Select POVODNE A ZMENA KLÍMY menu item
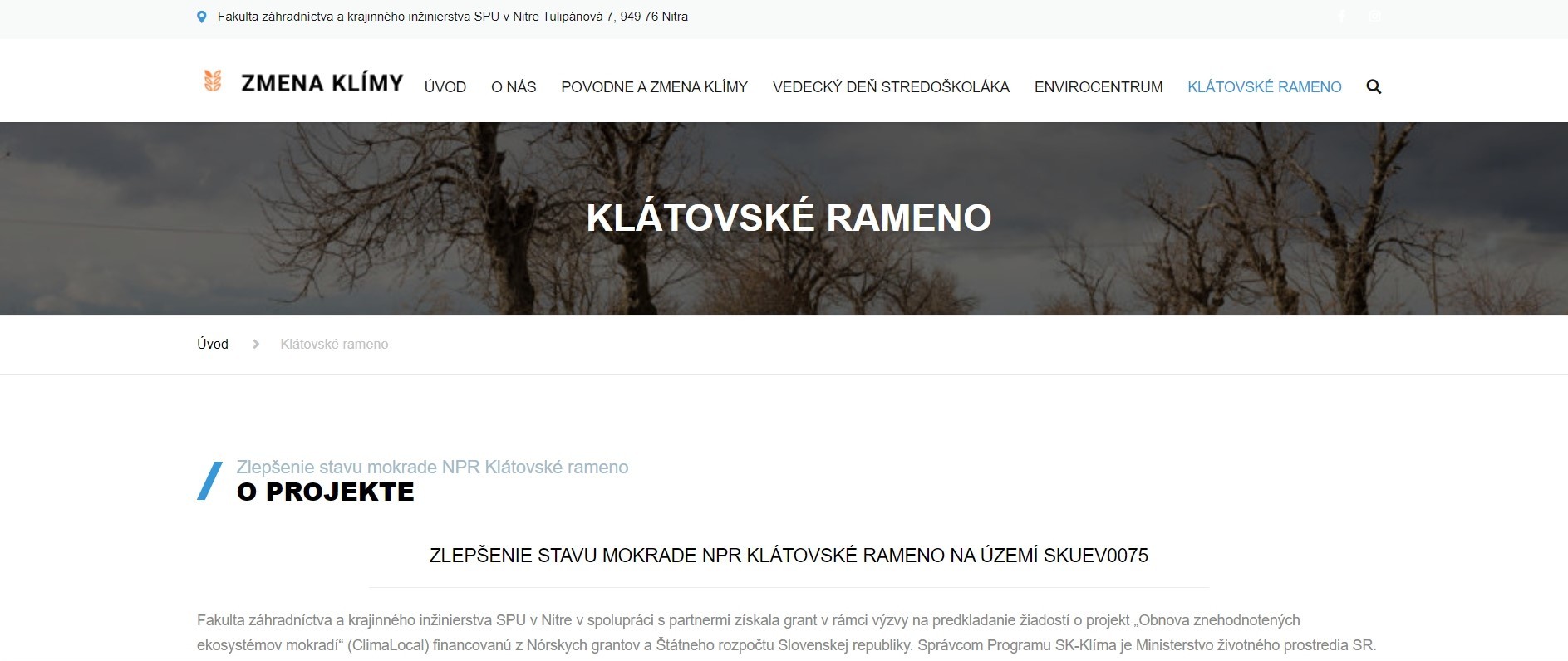1568x661 pixels. (x=654, y=87)
